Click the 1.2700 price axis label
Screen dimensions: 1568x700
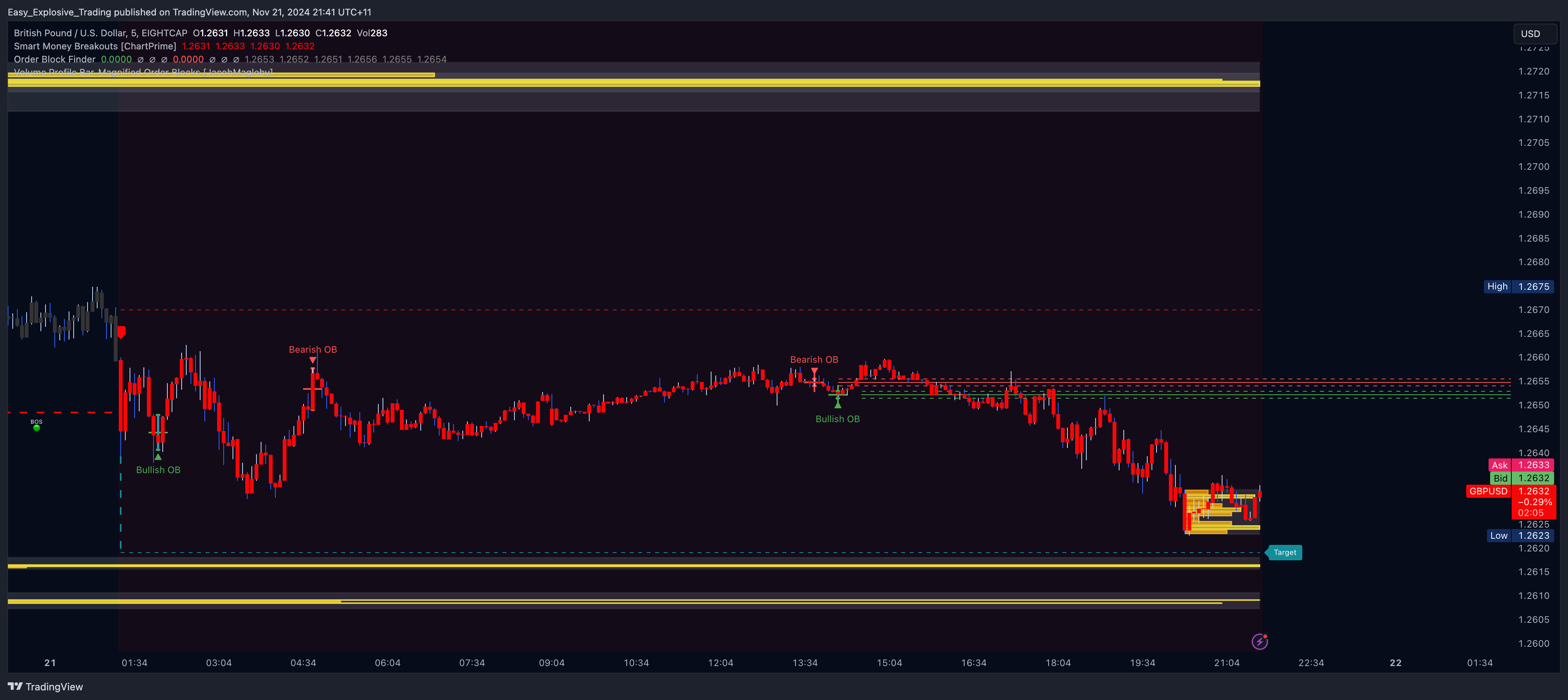pyautogui.click(x=1534, y=166)
